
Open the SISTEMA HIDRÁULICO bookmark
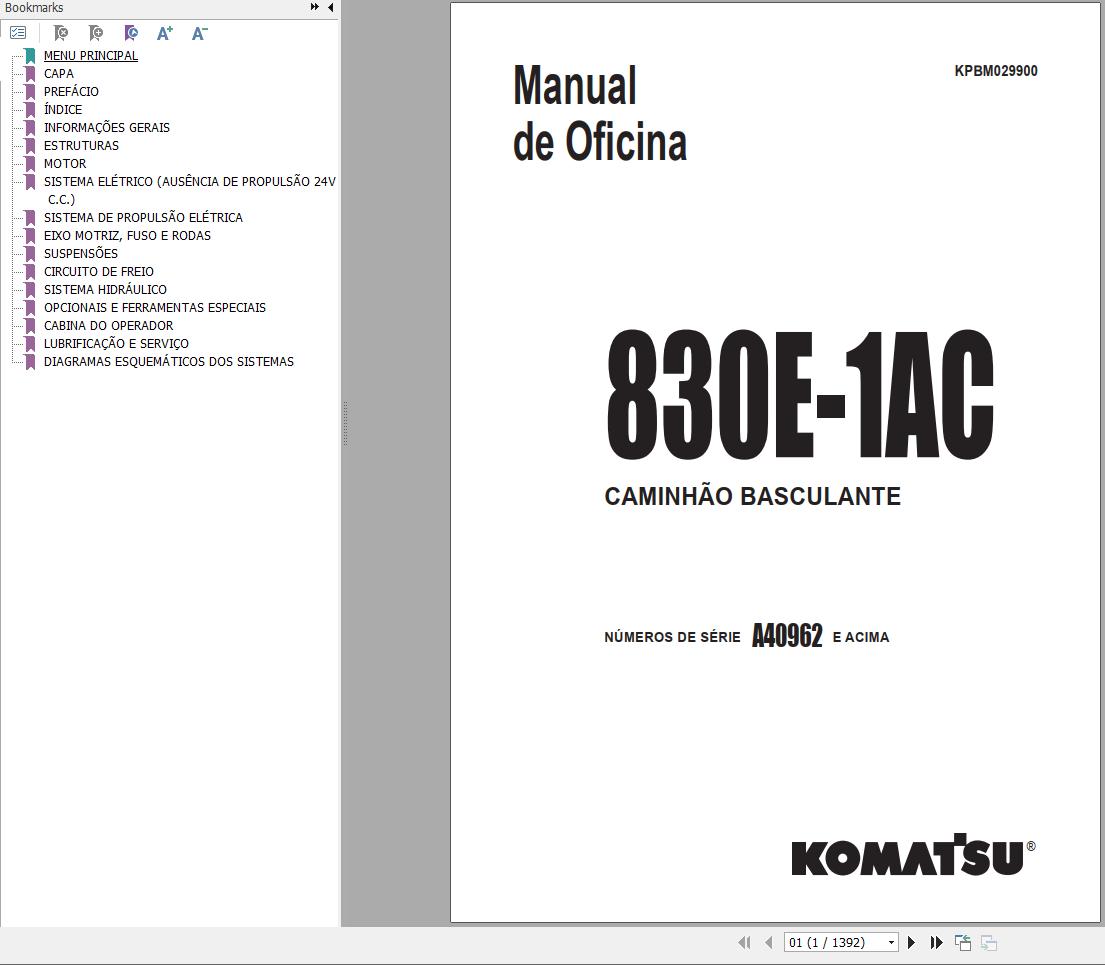pyautogui.click(x=107, y=289)
